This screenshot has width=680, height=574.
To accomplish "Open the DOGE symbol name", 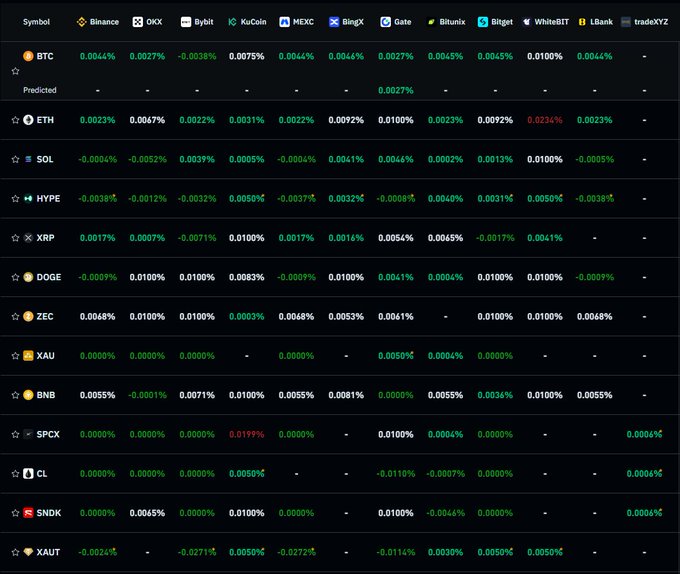I will coord(49,277).
